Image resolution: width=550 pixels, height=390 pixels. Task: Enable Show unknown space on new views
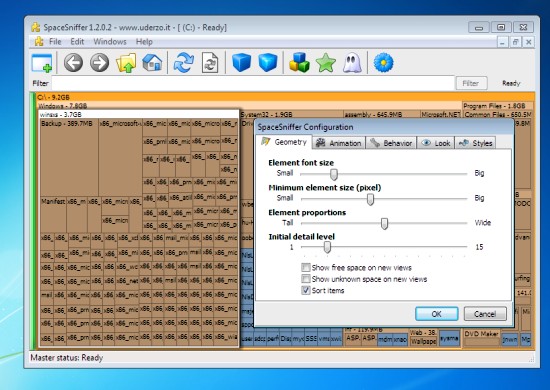(x=306, y=279)
